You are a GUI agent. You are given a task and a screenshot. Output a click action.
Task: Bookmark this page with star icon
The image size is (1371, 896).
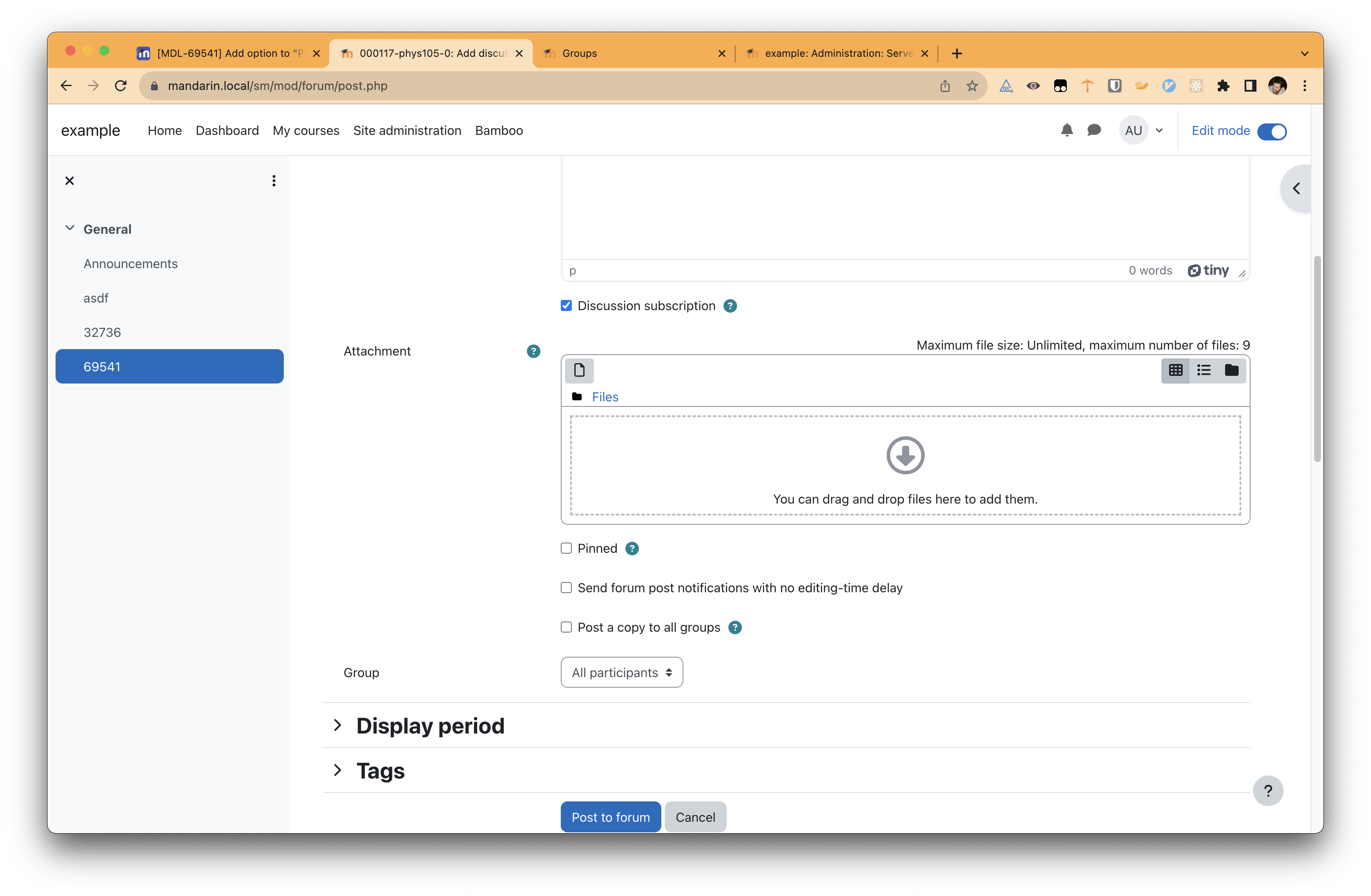click(972, 86)
